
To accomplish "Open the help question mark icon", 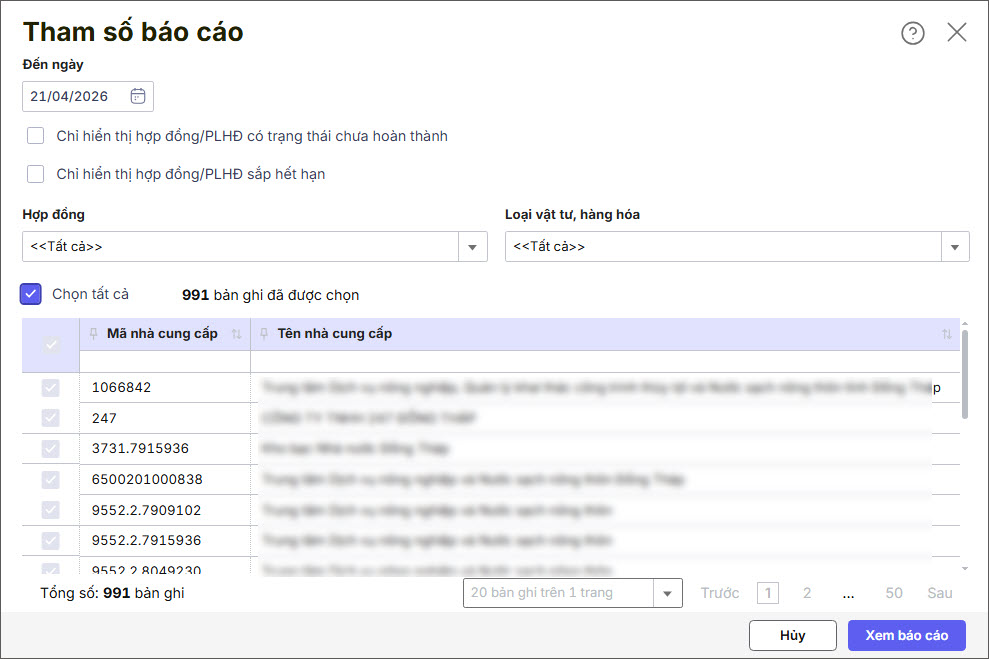I will click(x=912, y=33).
